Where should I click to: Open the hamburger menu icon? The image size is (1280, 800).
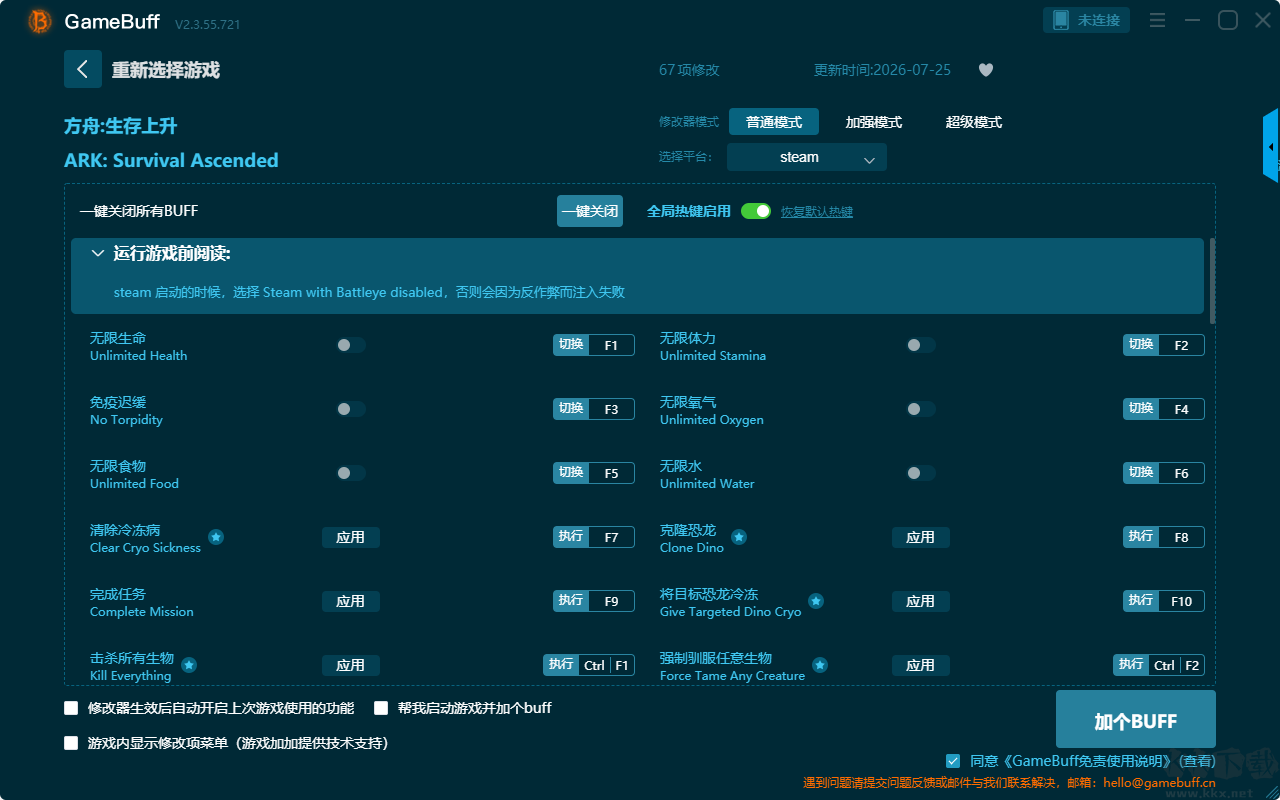tap(1157, 20)
